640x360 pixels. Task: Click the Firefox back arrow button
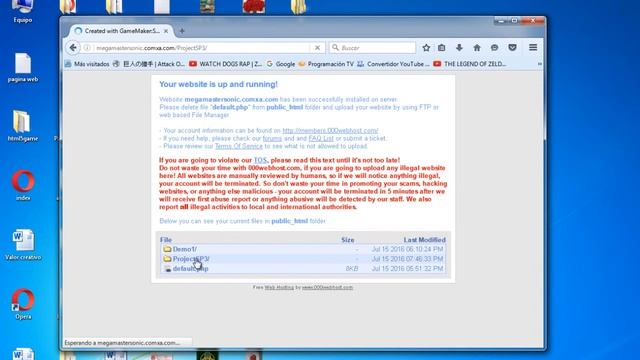pos(73,48)
